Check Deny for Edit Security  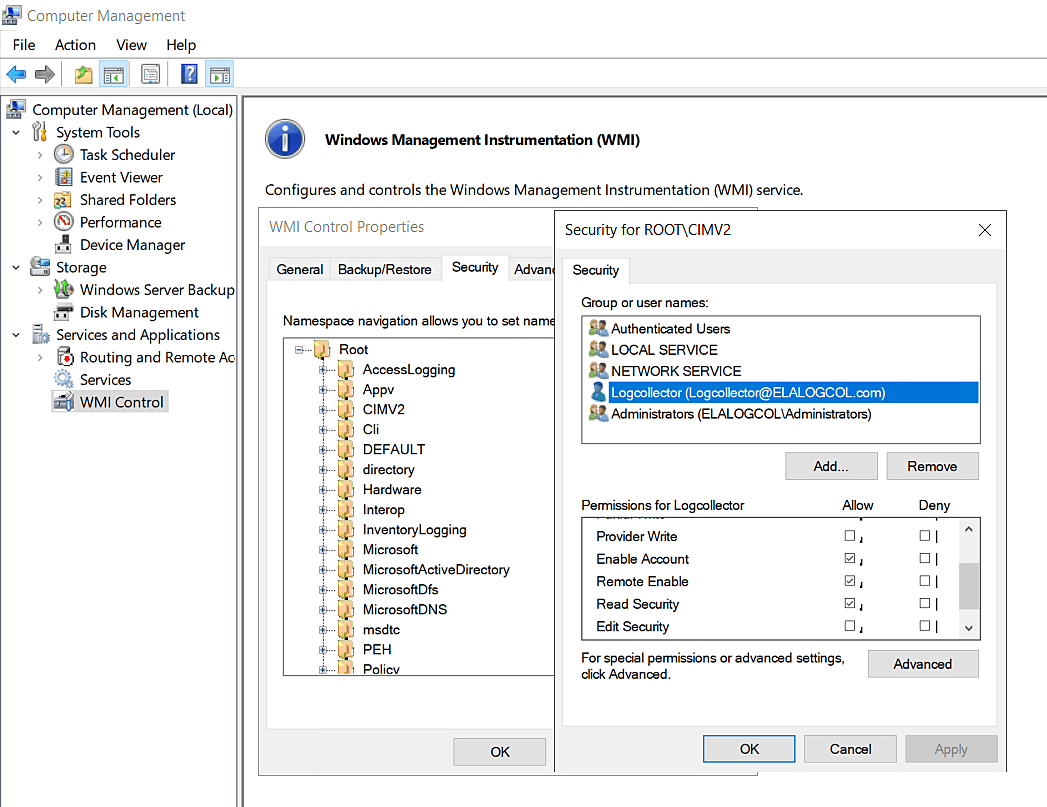[925, 626]
